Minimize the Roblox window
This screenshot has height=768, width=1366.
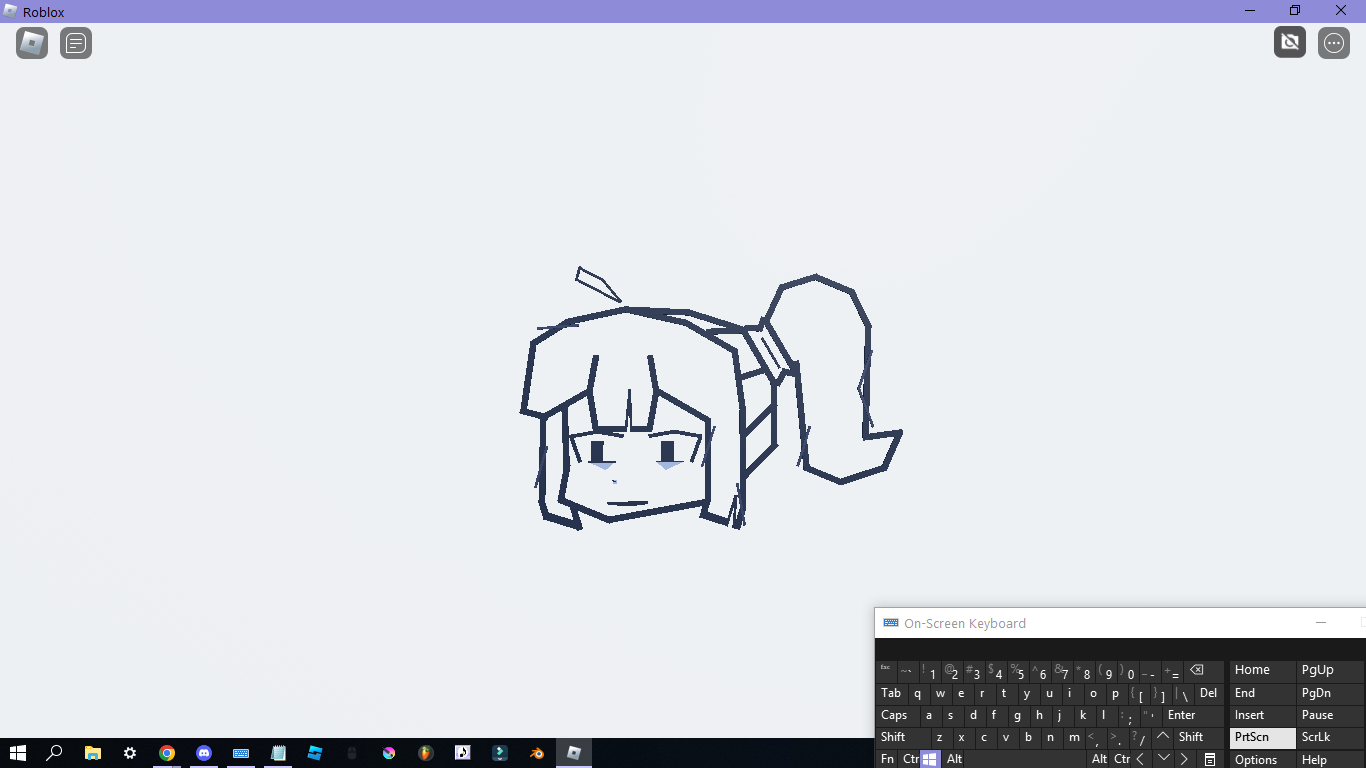coord(1250,10)
